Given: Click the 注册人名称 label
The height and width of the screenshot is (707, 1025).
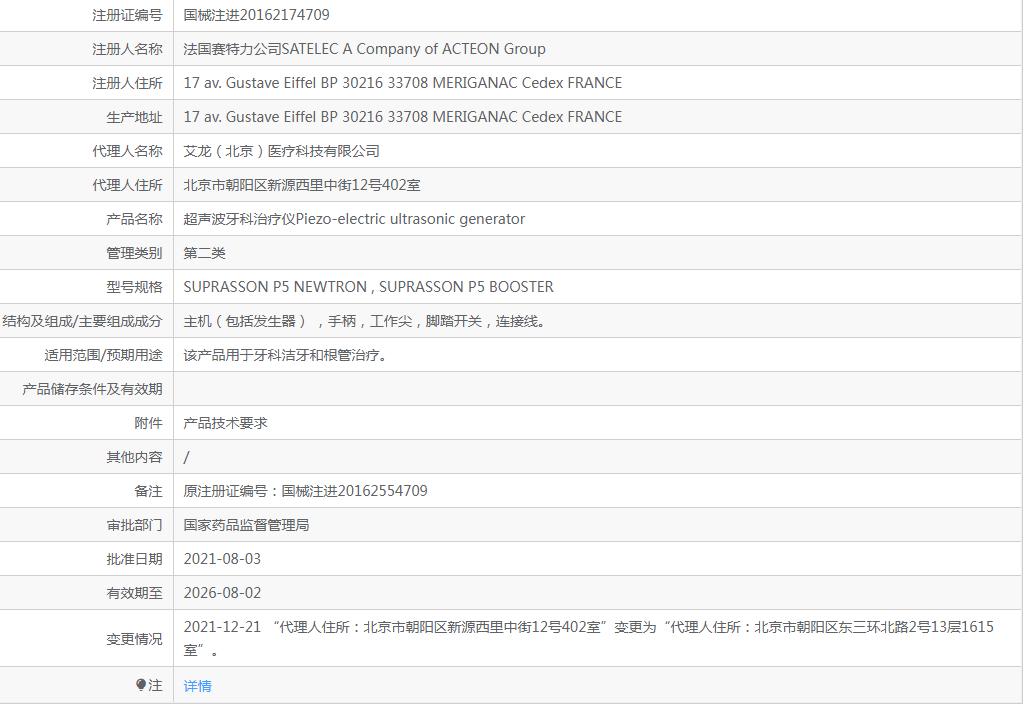Looking at the screenshot, I should (127, 49).
